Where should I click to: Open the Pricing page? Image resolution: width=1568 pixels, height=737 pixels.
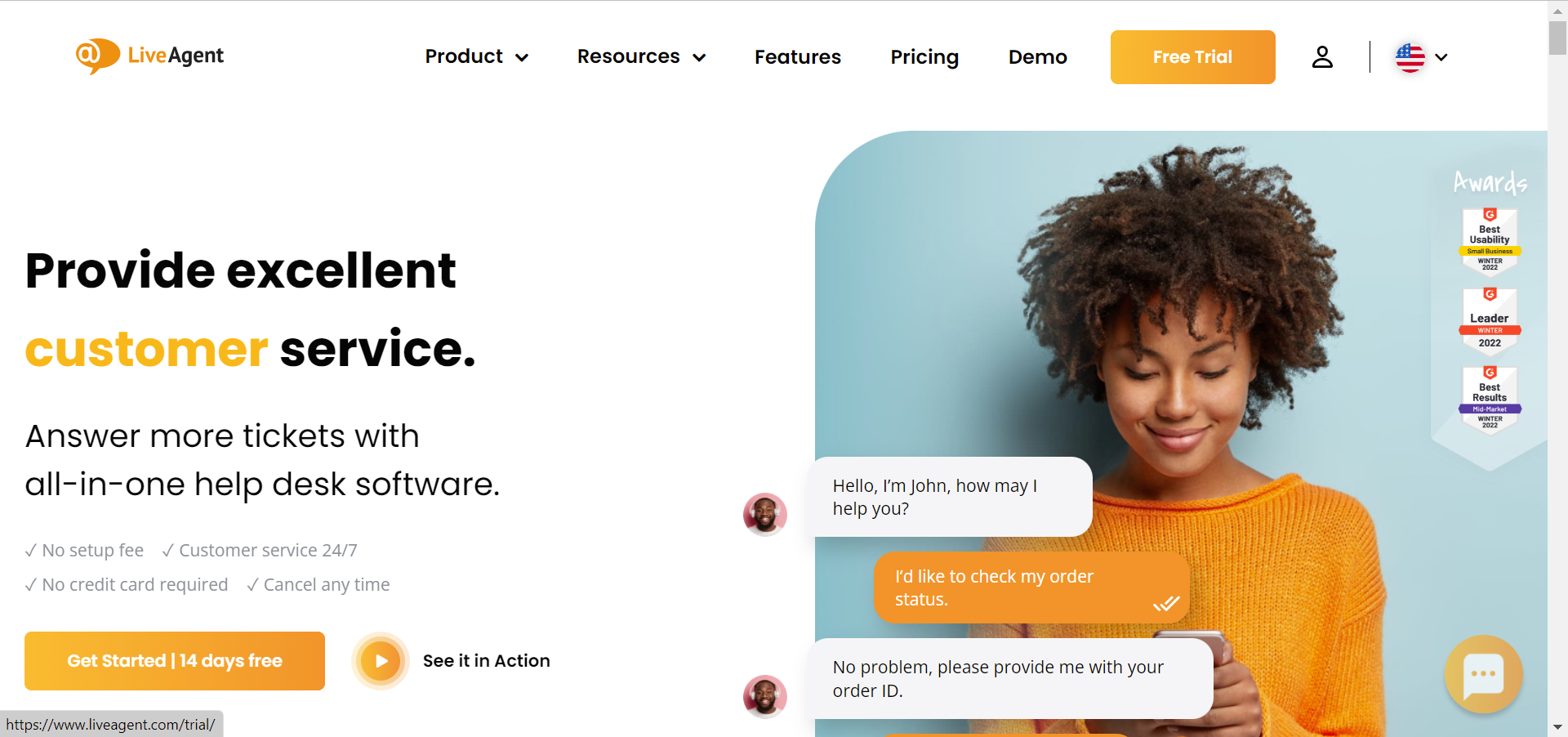924,57
